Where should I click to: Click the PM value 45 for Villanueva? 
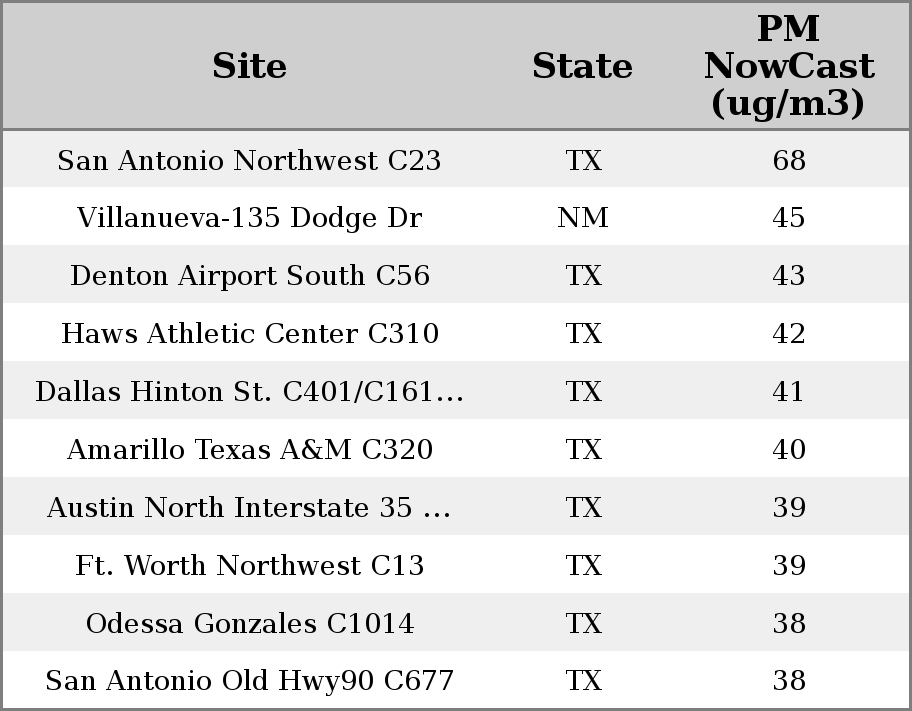pyautogui.click(x=789, y=218)
